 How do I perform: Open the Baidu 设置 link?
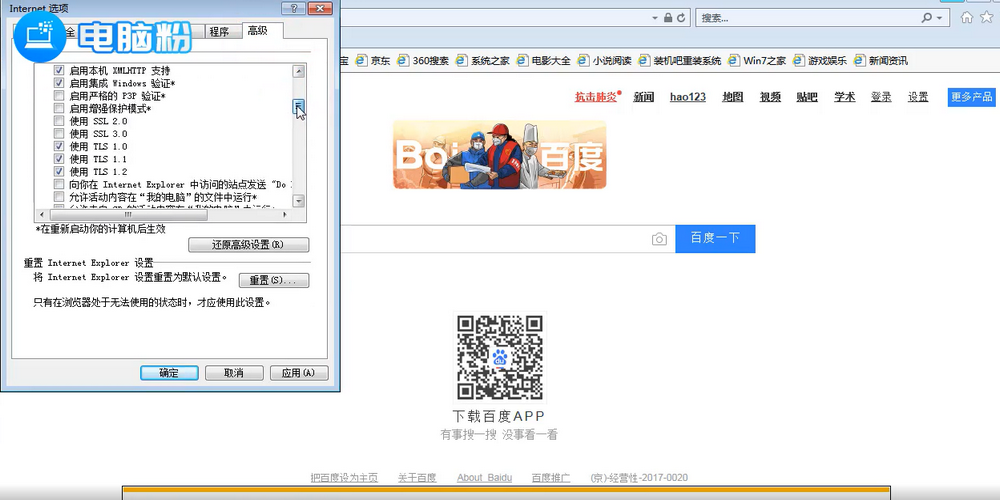(918, 97)
